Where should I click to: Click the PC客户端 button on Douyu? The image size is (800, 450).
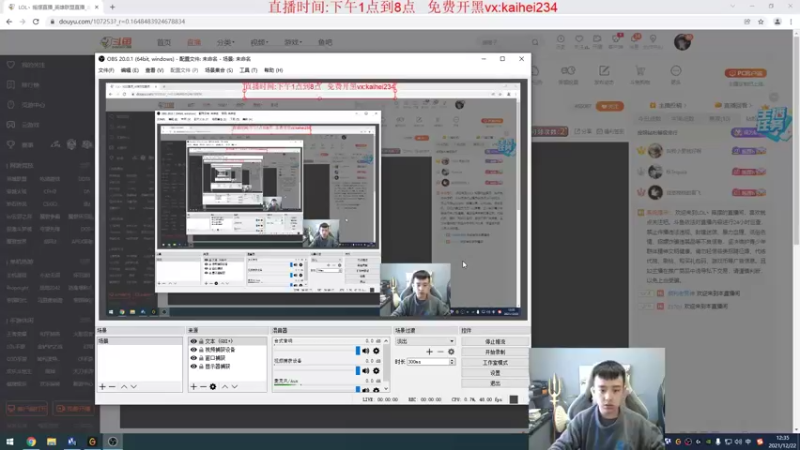tap(746, 73)
